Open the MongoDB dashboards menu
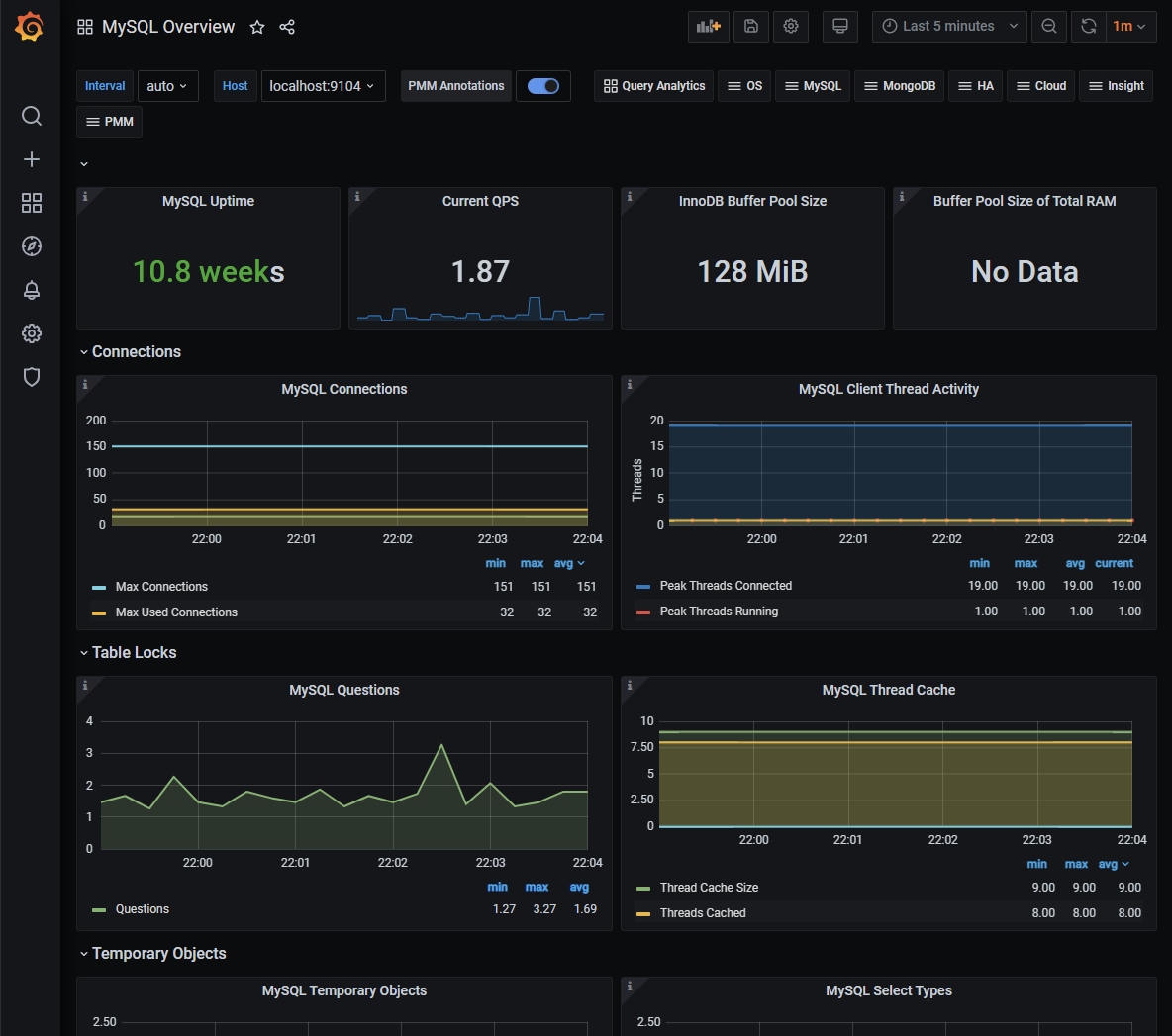Screen dimensions: 1172x1036 [x=899, y=86]
